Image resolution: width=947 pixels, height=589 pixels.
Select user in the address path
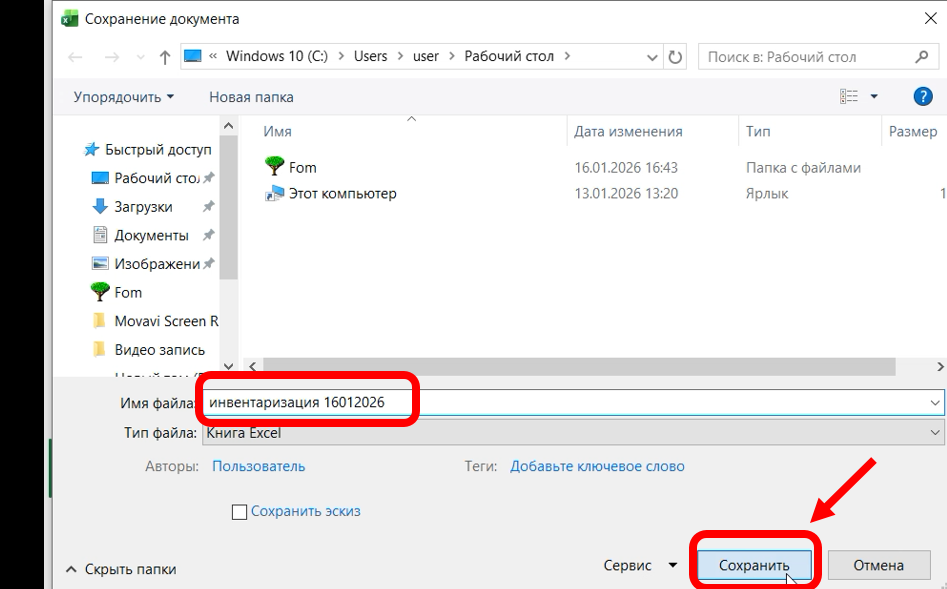point(426,56)
